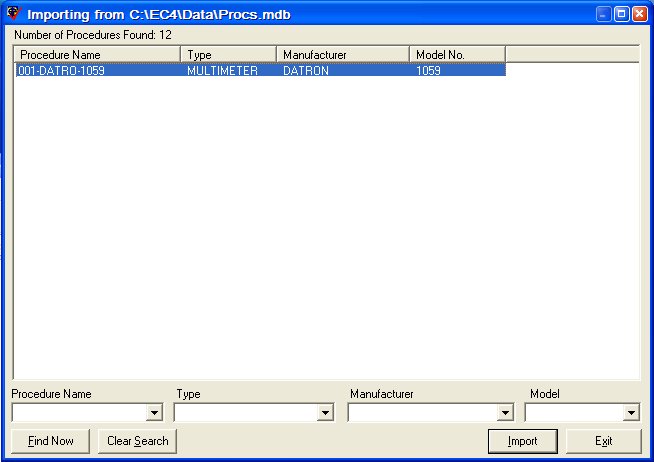Click the Model No. column header

point(457,54)
